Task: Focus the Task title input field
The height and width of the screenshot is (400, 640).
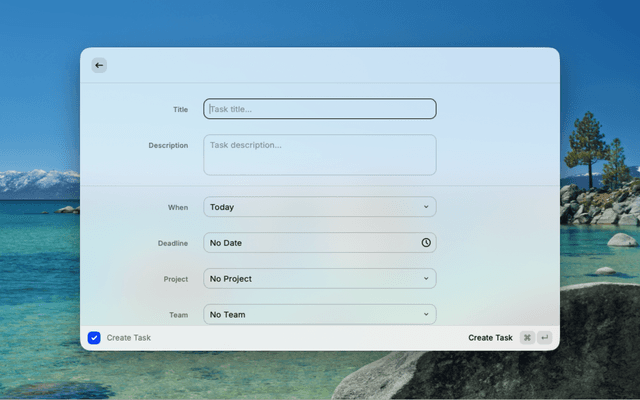Action: [320, 109]
